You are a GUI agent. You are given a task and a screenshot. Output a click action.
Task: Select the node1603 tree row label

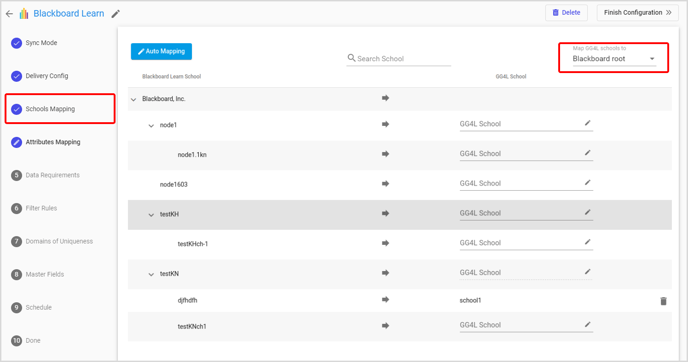174,185
